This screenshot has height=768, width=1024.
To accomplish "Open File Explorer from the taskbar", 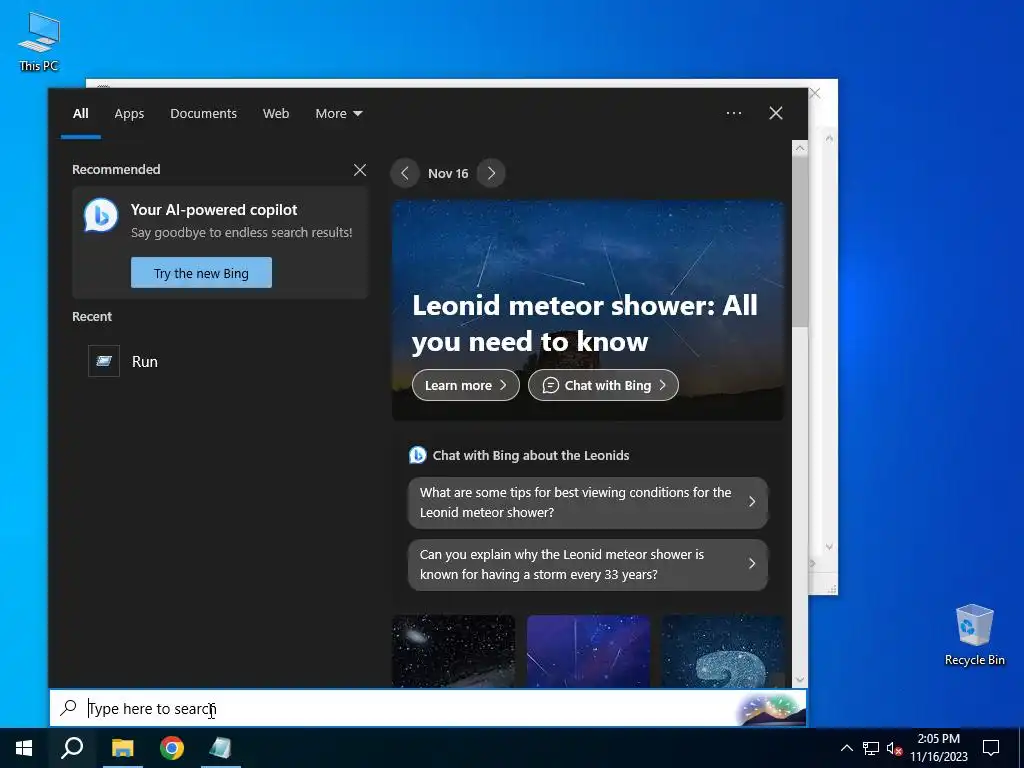I will point(122,748).
